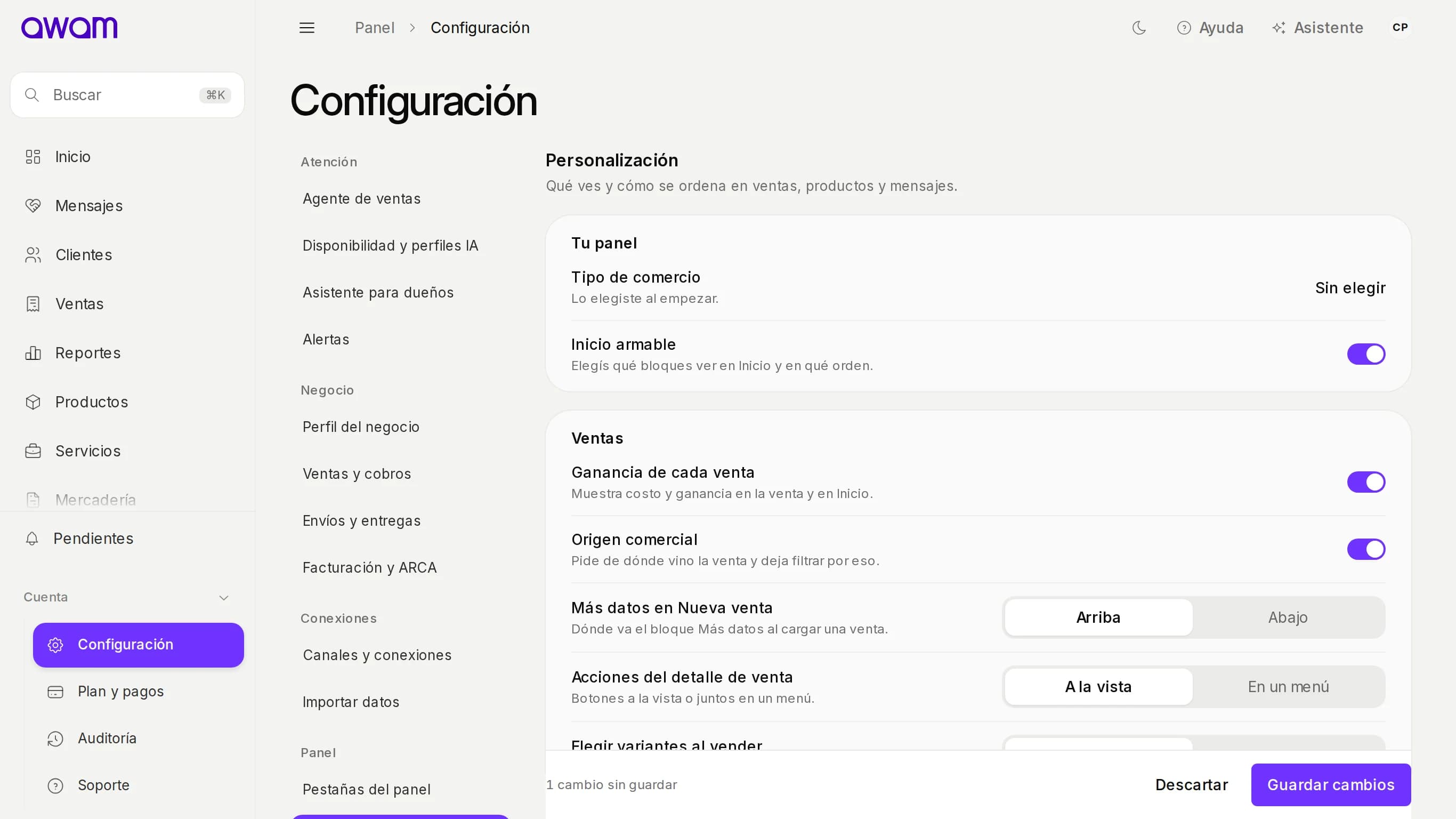Select Abajo for Más datos en Nueva venta
The height and width of the screenshot is (819, 1456).
click(x=1288, y=617)
